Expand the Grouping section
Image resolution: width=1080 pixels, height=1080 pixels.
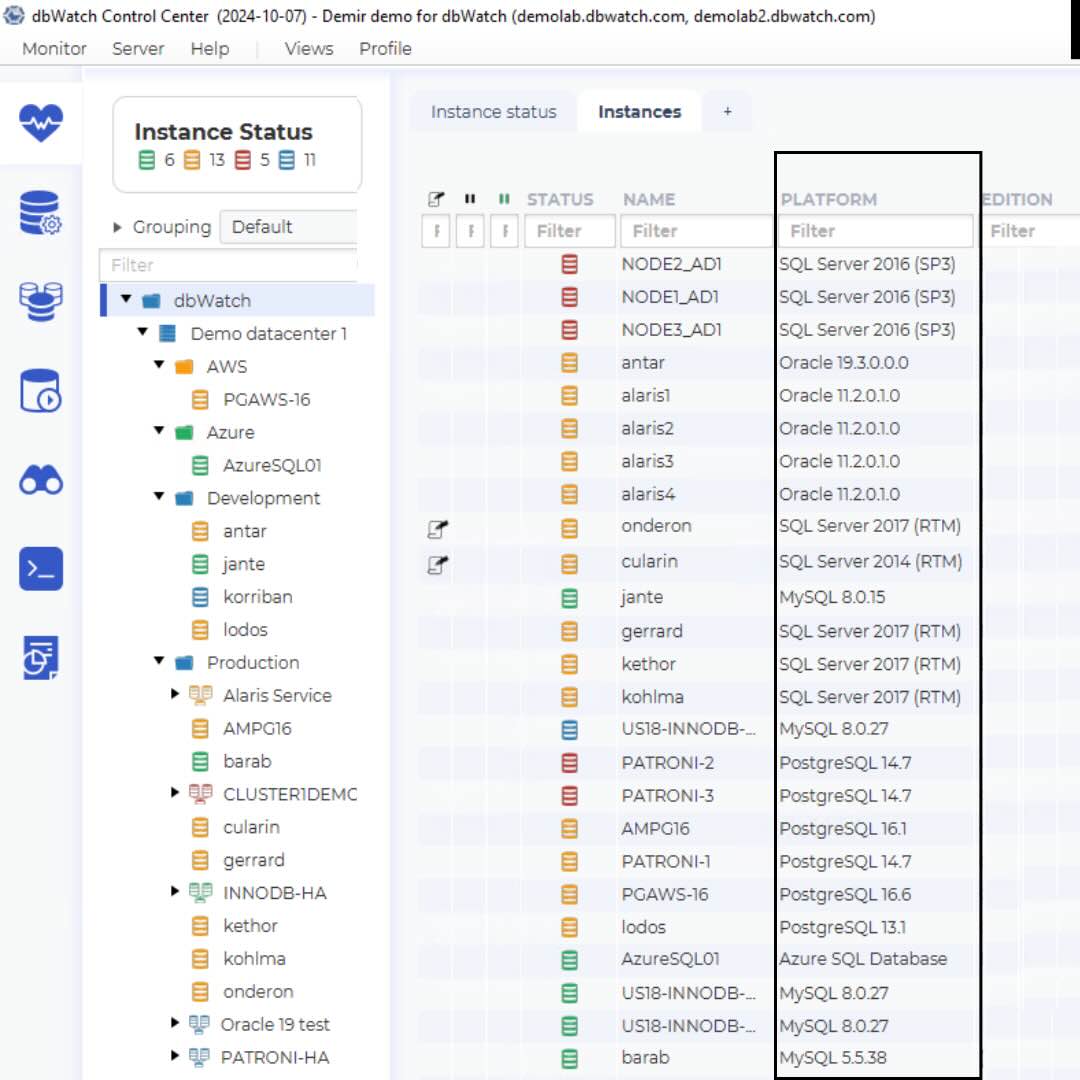[x=117, y=228]
